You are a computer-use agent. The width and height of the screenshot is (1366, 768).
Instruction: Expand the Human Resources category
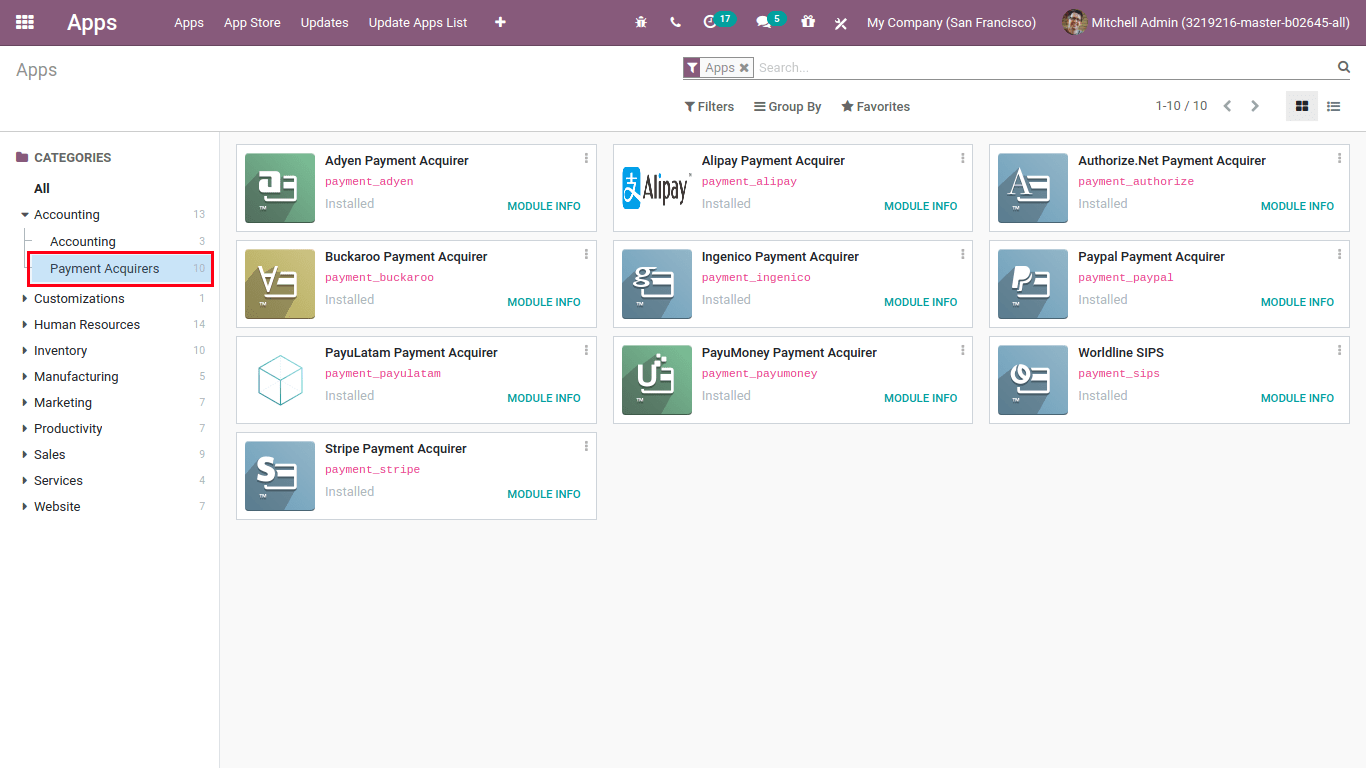point(25,324)
